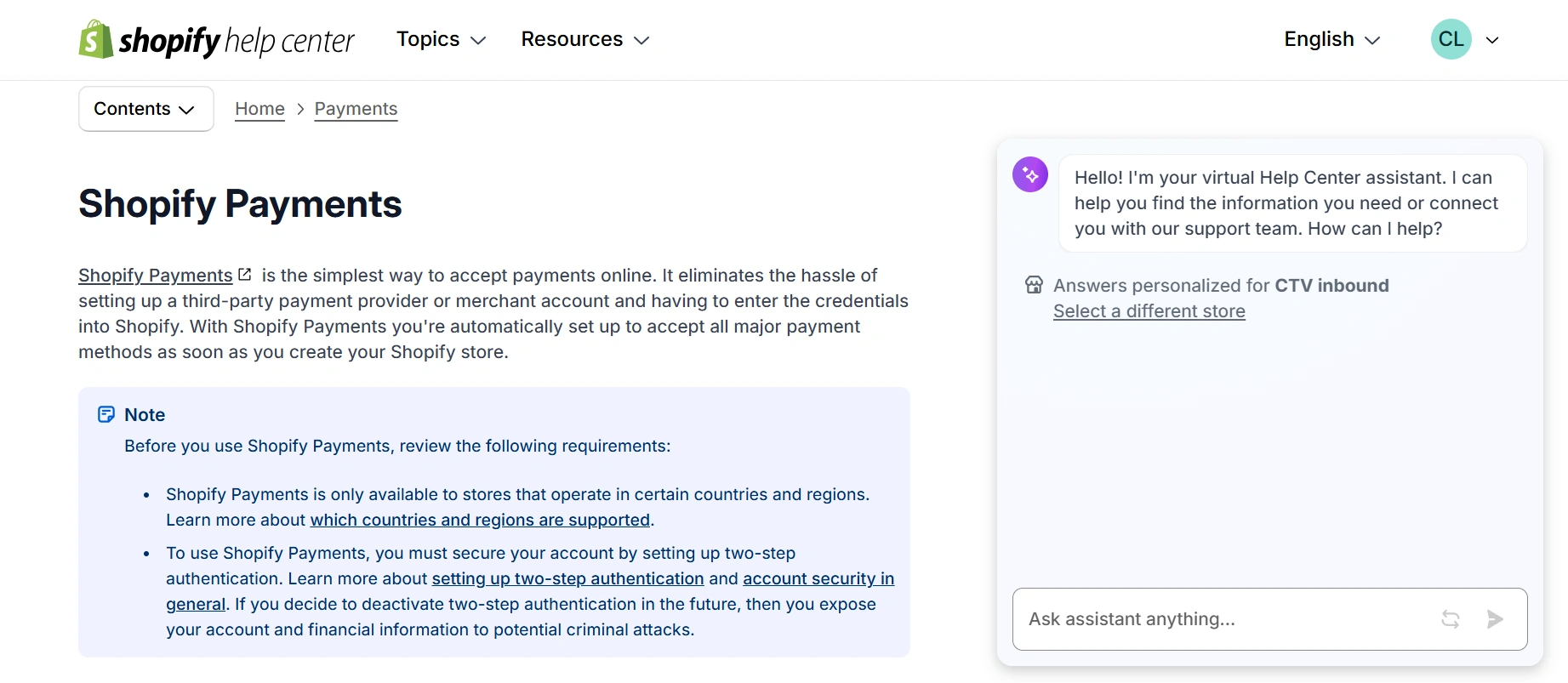
Task: Click the Shopify bag logo icon
Action: tap(95, 39)
